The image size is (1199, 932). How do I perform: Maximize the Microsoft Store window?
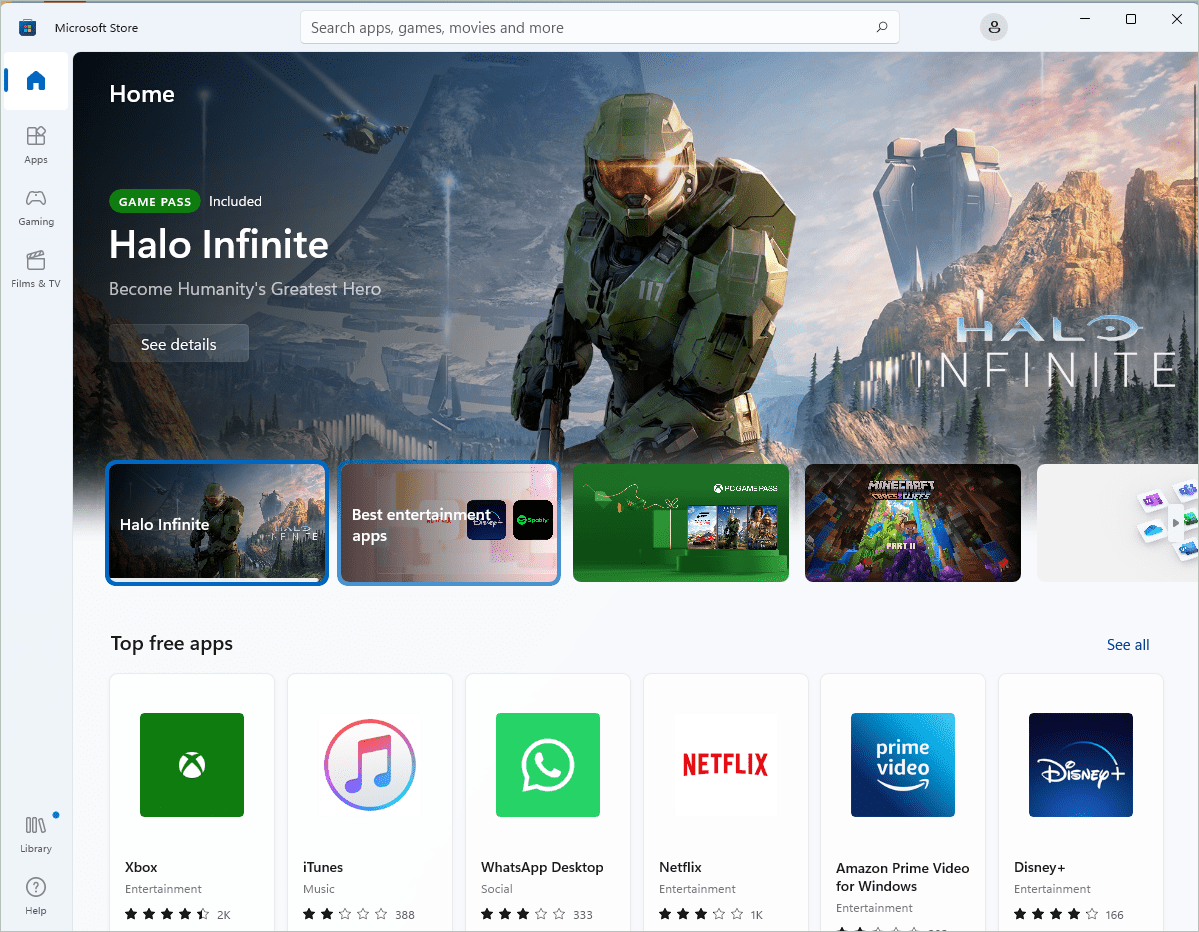click(x=1131, y=19)
